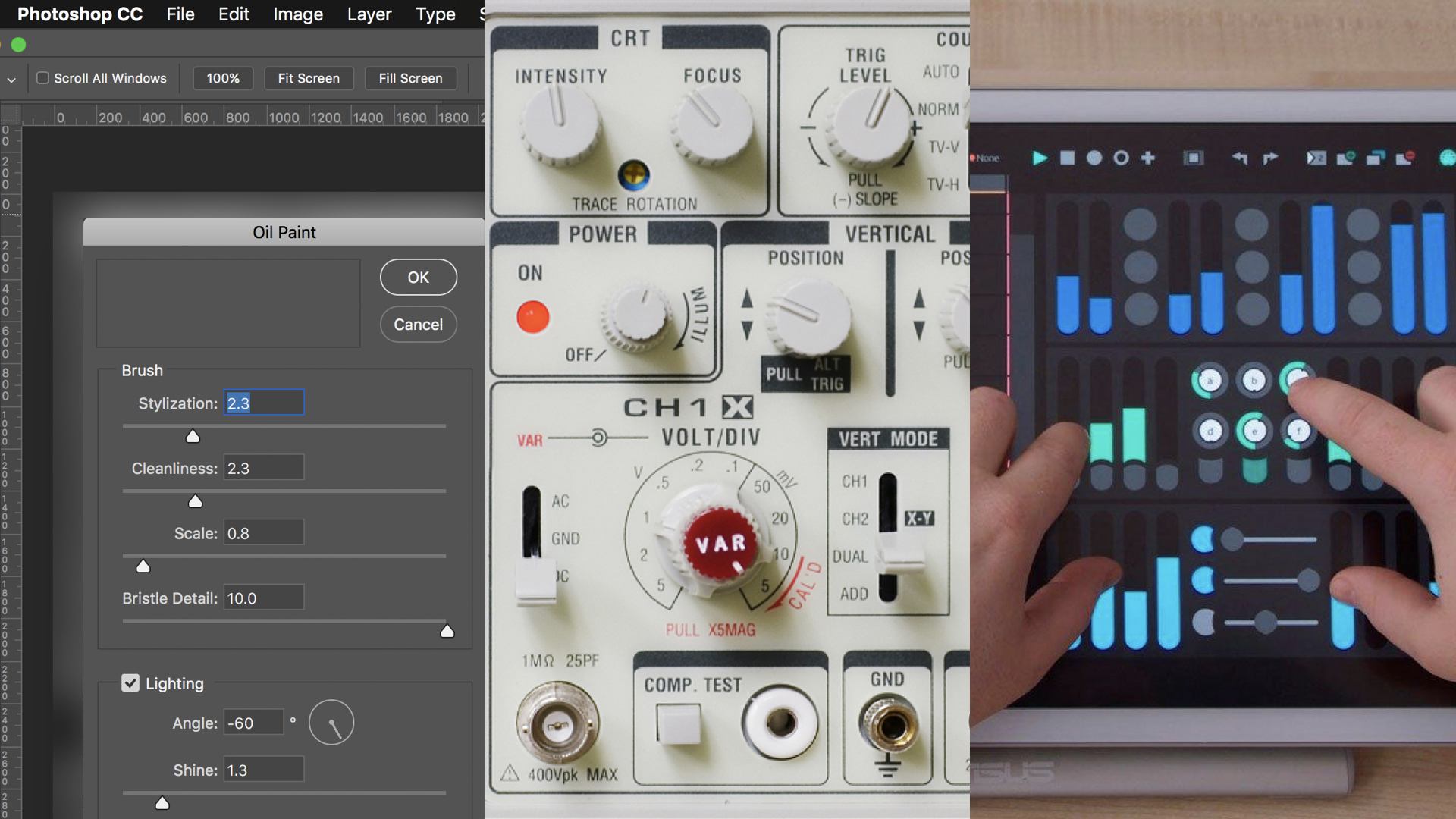1456x819 pixels.
Task: Enable the Scroll All Windows checkbox
Action: (43, 78)
